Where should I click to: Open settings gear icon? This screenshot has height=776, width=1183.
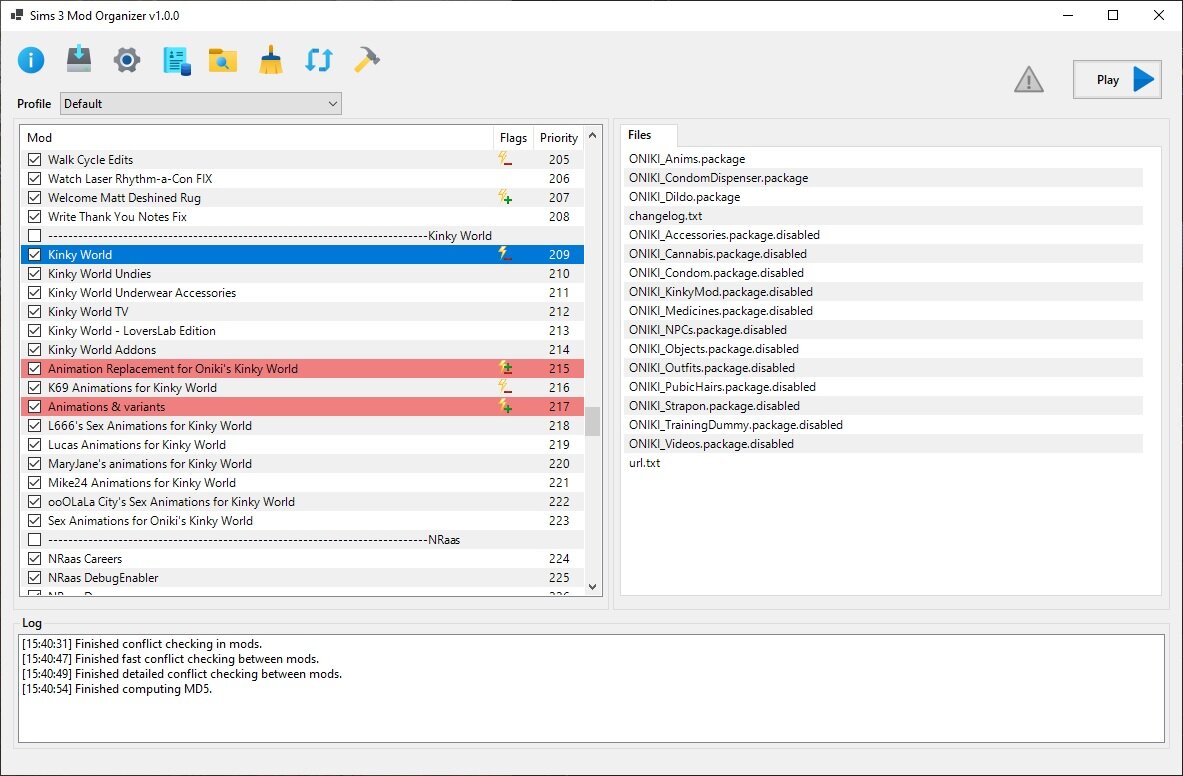[x=127, y=60]
